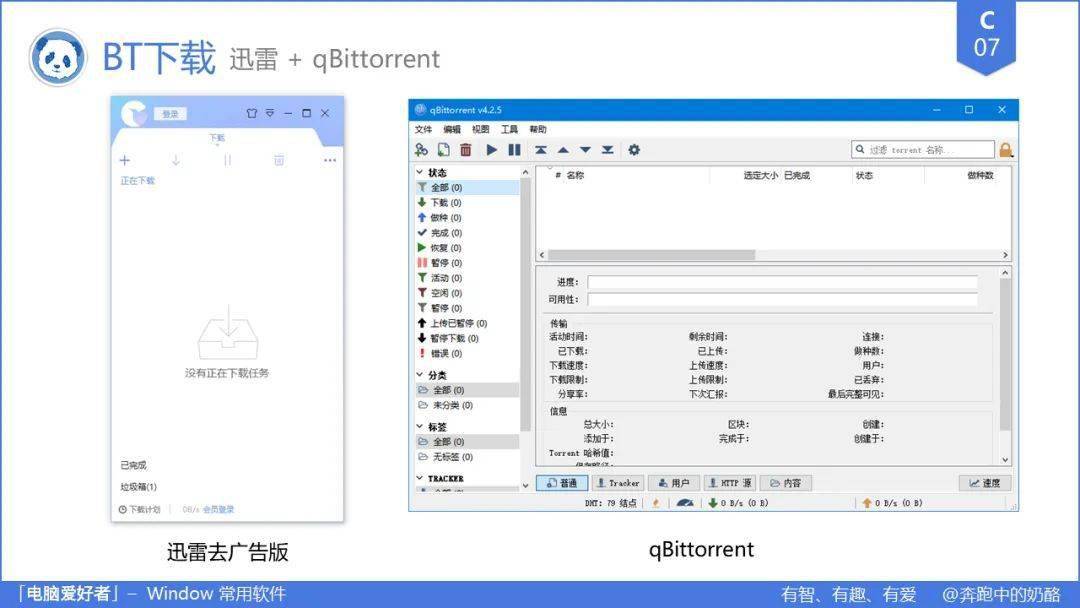
Task: Switch to HTTP 源 tab
Action: [730, 483]
